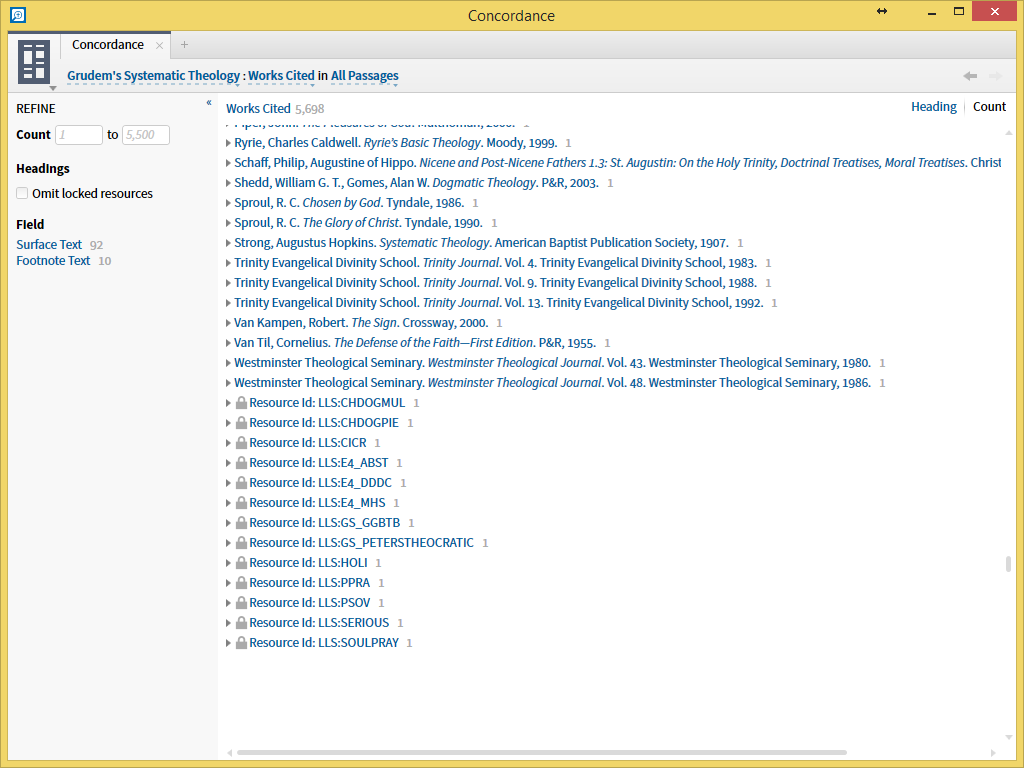Click the lock icon beside LLS:CHDOGPIE
The image size is (1024, 768).
pyautogui.click(x=241, y=423)
